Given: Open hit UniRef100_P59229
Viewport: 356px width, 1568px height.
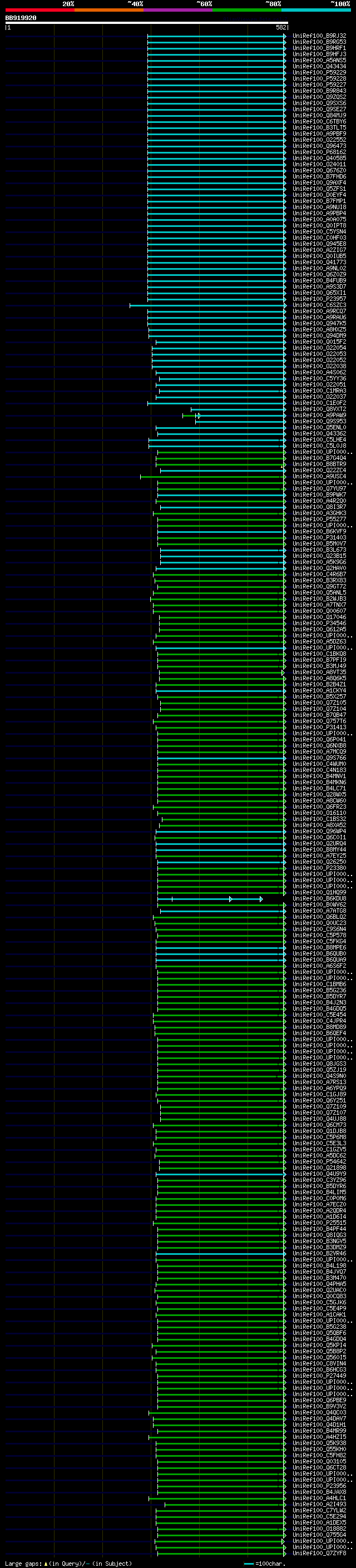Looking at the screenshot, I should point(319,72).
